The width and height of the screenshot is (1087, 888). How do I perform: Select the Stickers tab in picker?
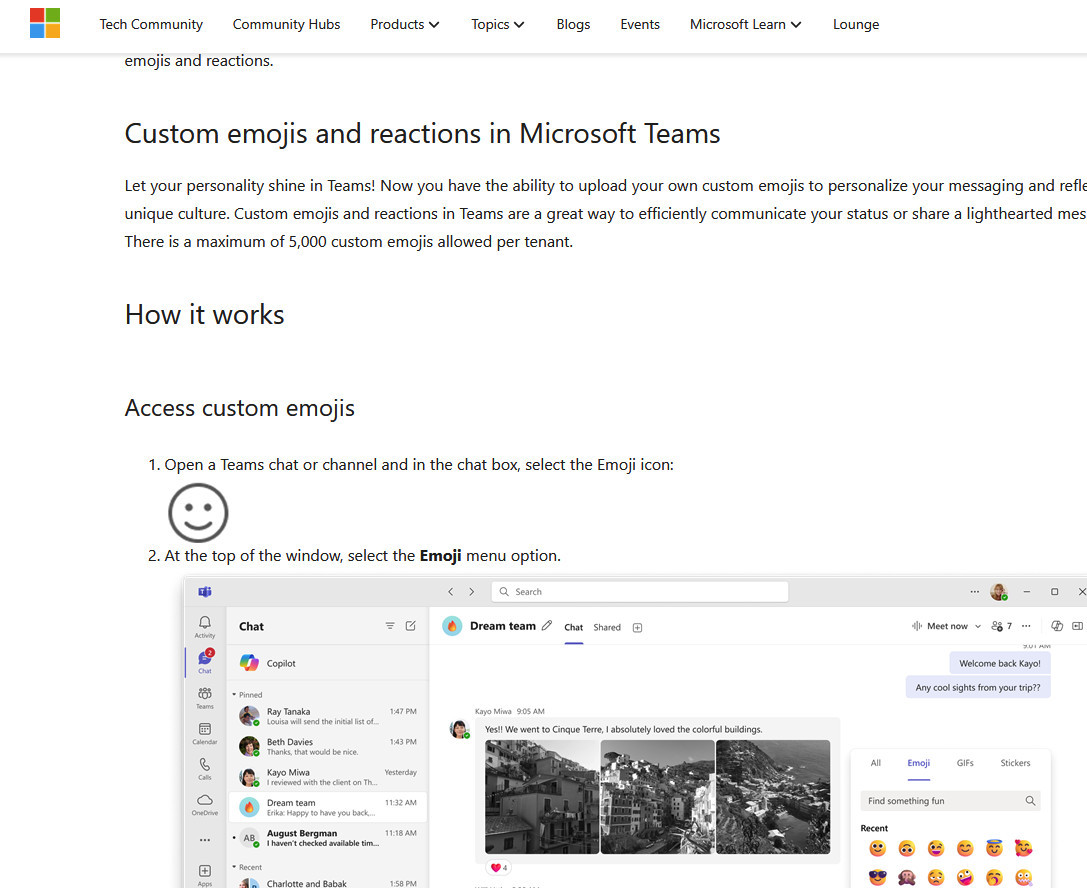[1015, 763]
